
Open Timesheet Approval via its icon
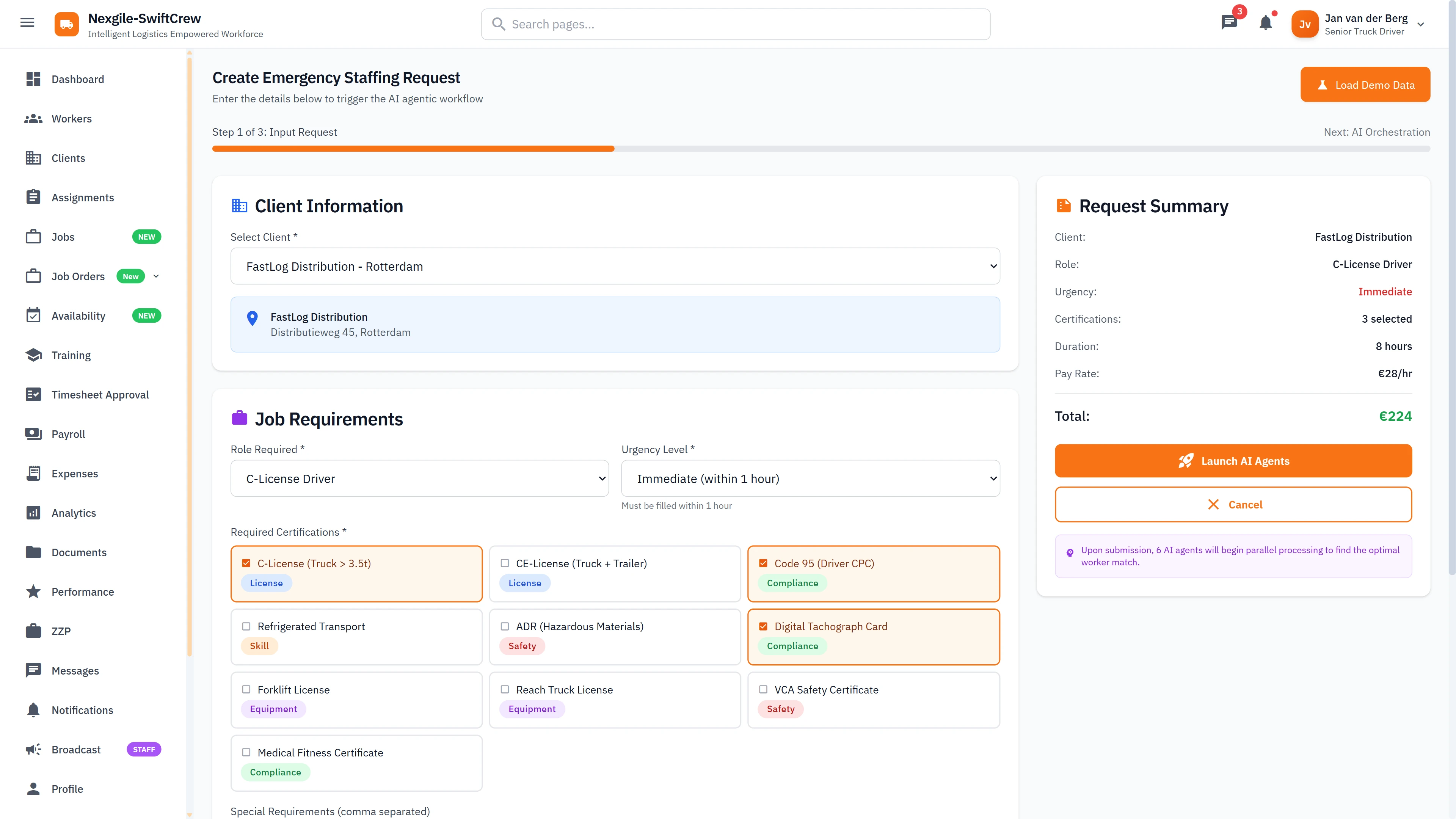[33, 394]
